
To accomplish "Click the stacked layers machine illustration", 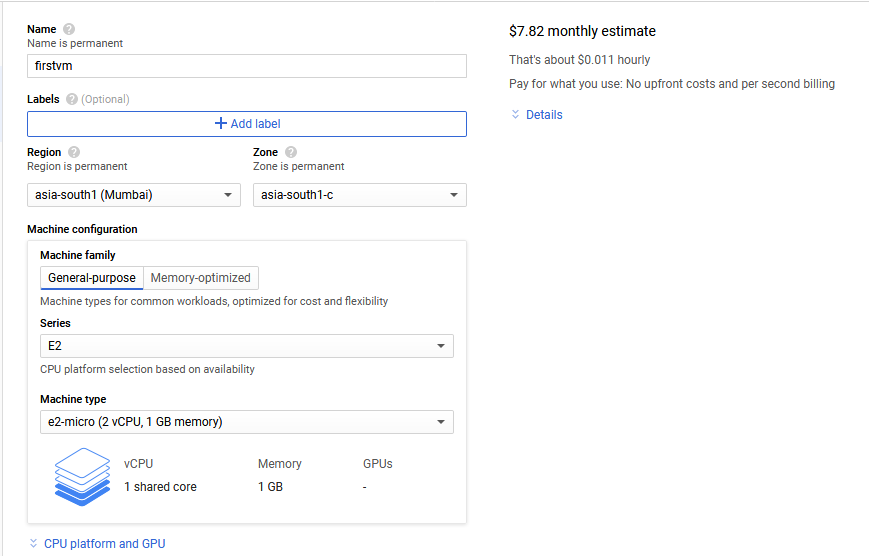I will pyautogui.click(x=82, y=476).
